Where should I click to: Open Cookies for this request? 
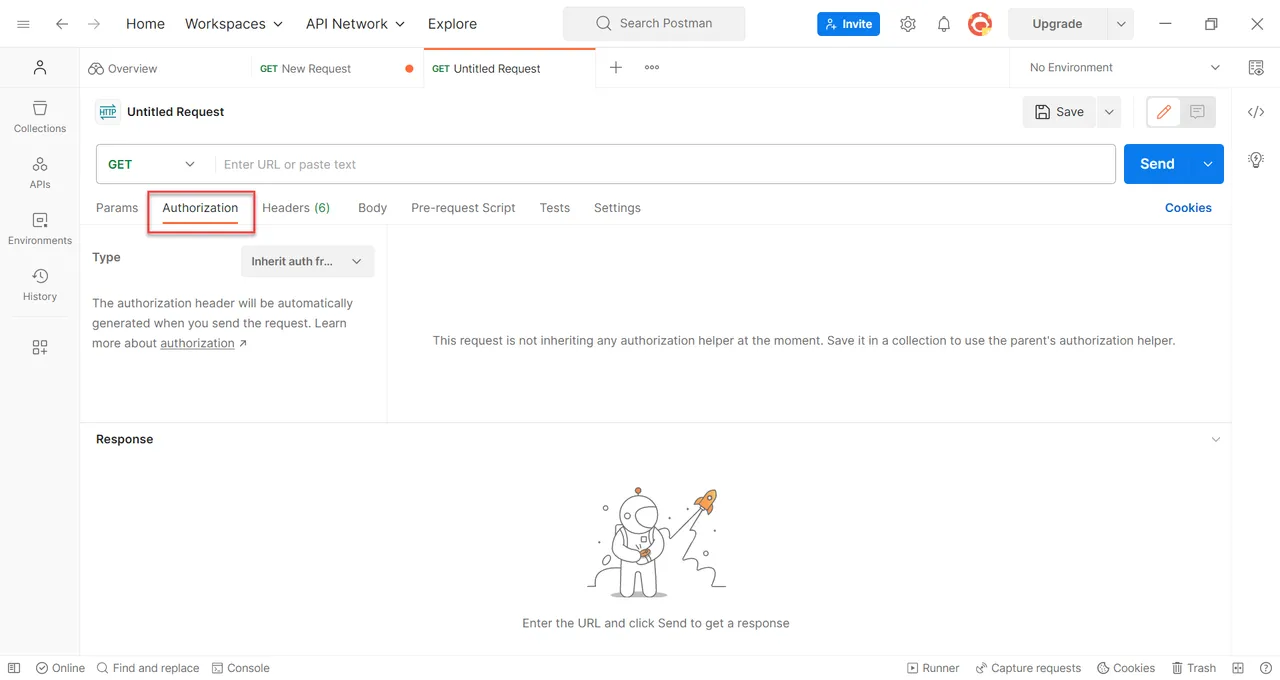(x=1188, y=207)
